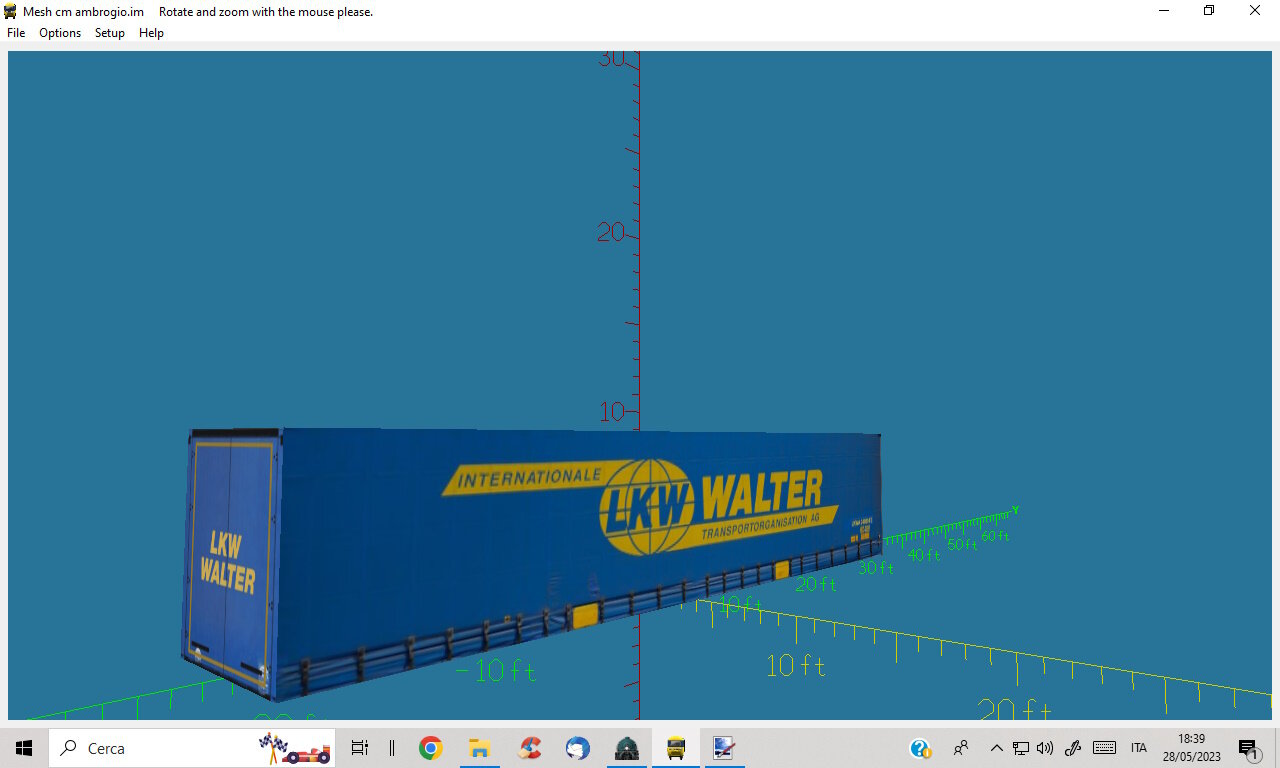Restore down the mesh viewer window

(1209, 11)
